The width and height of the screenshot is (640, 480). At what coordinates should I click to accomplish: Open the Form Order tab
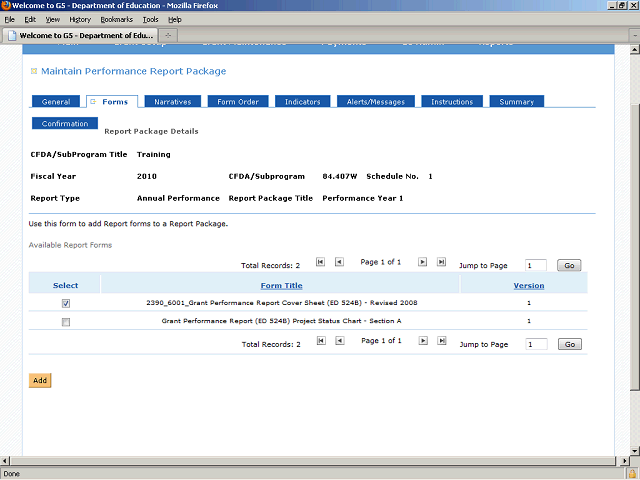238,102
